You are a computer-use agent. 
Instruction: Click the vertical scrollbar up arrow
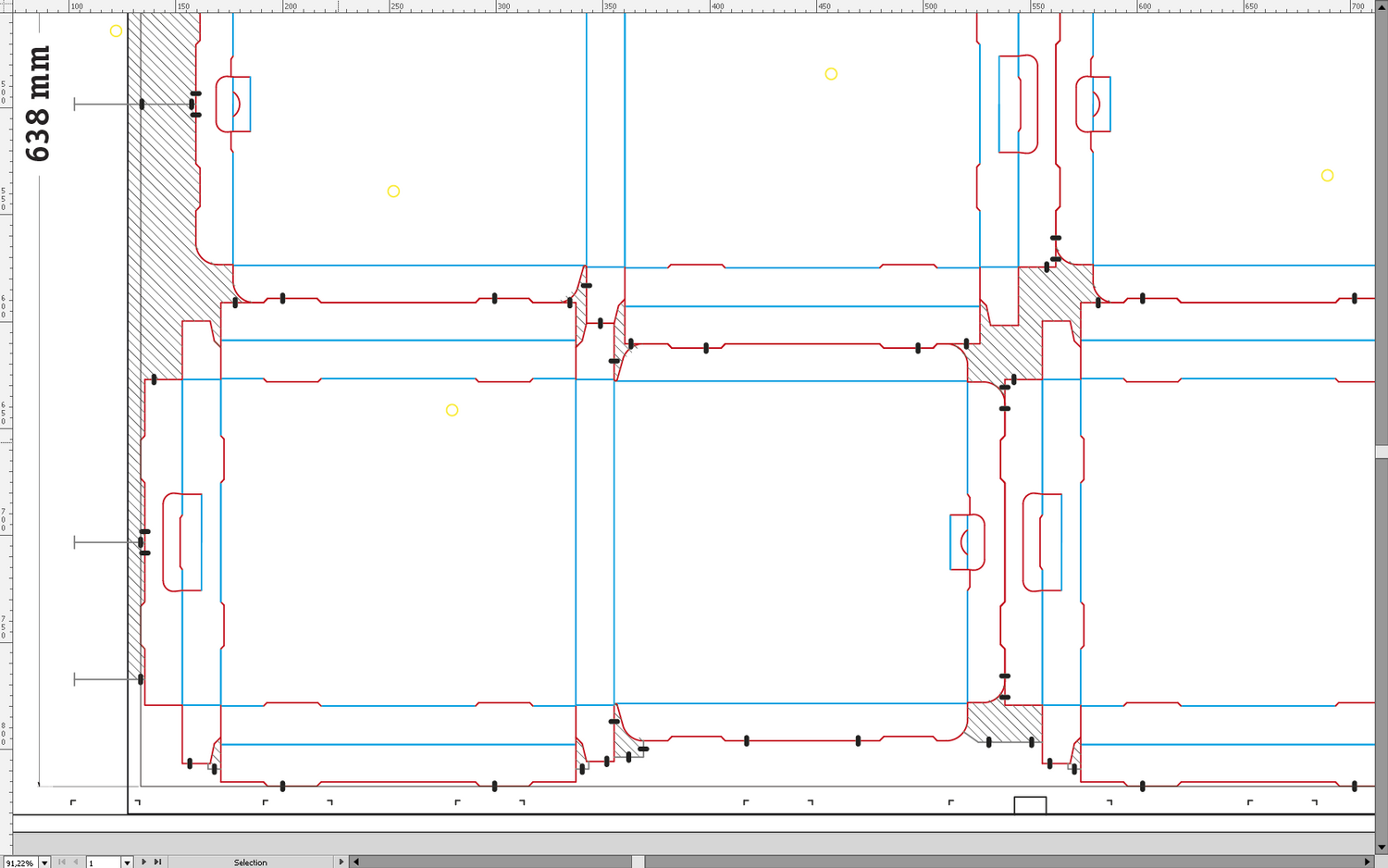click(x=1382, y=6)
